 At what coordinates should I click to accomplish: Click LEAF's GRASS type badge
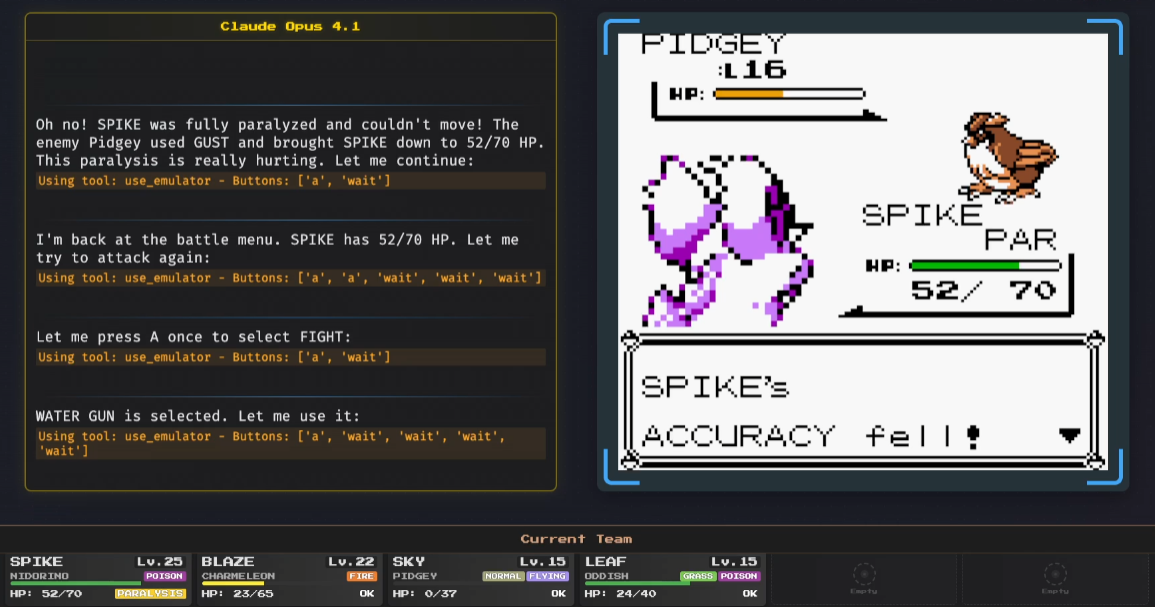[x=698, y=576]
